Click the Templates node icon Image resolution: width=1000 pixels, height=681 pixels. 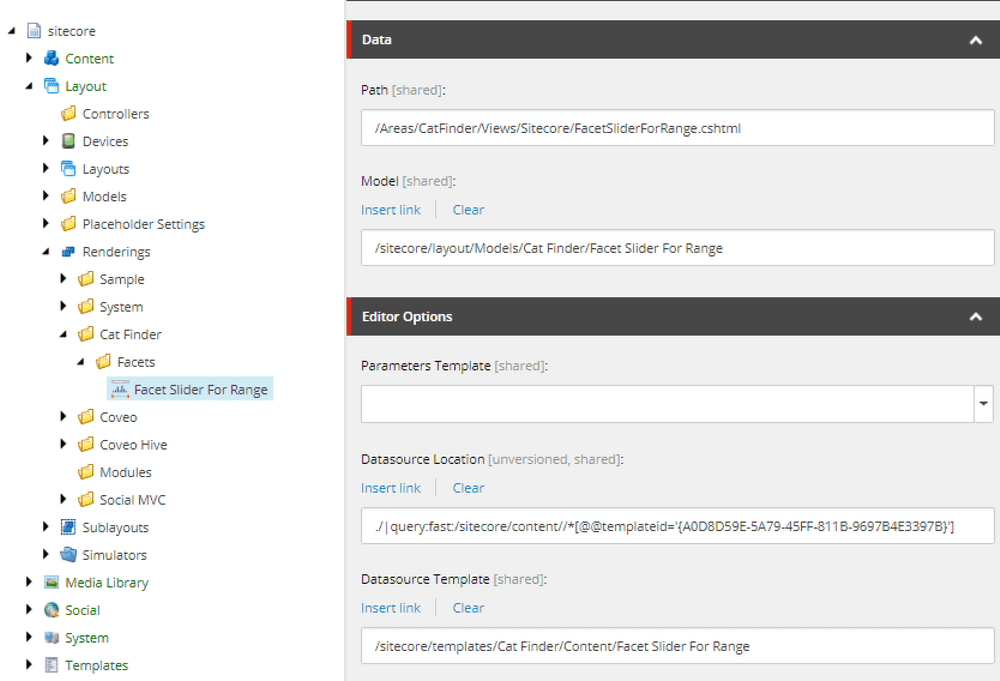pyautogui.click(x=52, y=665)
